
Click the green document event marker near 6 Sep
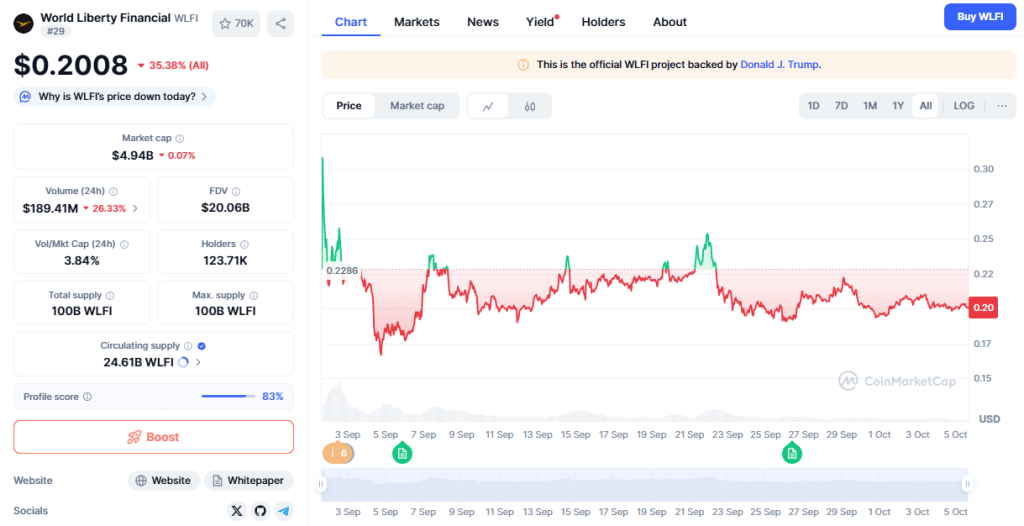402,454
